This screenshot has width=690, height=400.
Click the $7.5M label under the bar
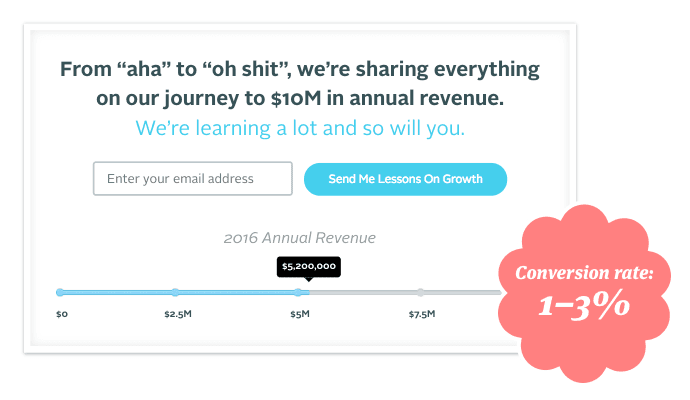pyautogui.click(x=422, y=314)
